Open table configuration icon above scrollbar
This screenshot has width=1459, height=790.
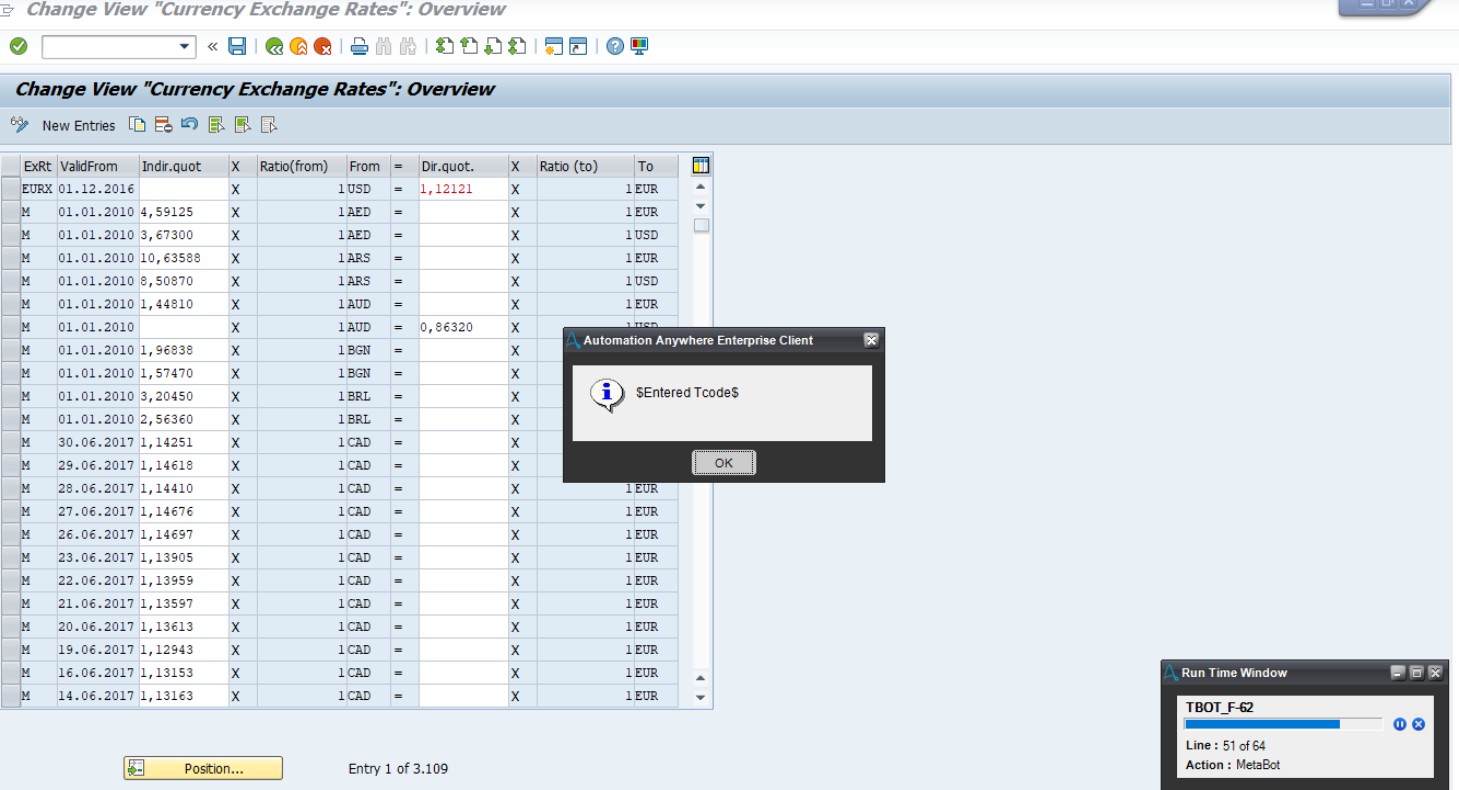pos(700,166)
